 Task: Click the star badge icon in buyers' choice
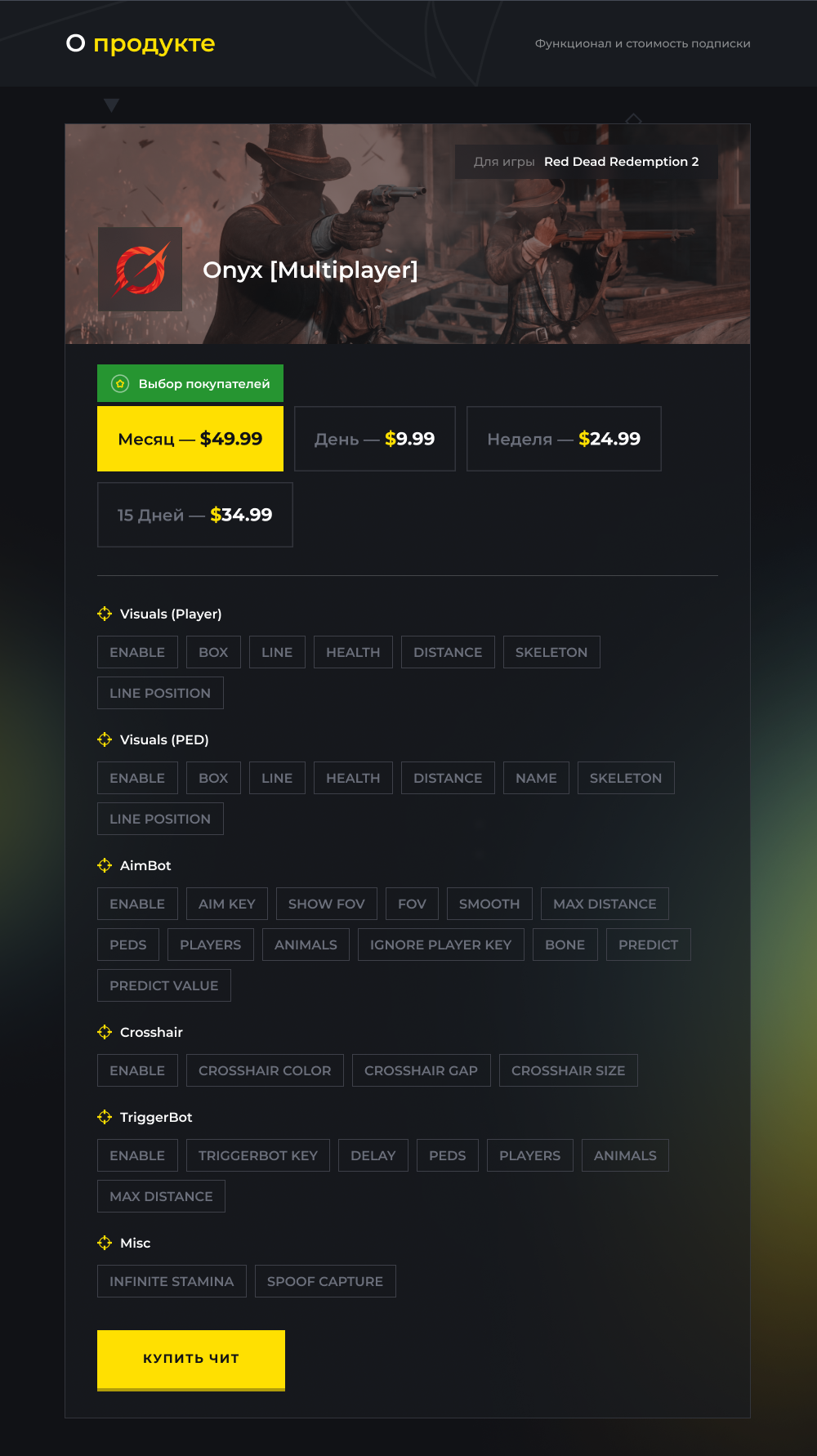[x=120, y=383]
